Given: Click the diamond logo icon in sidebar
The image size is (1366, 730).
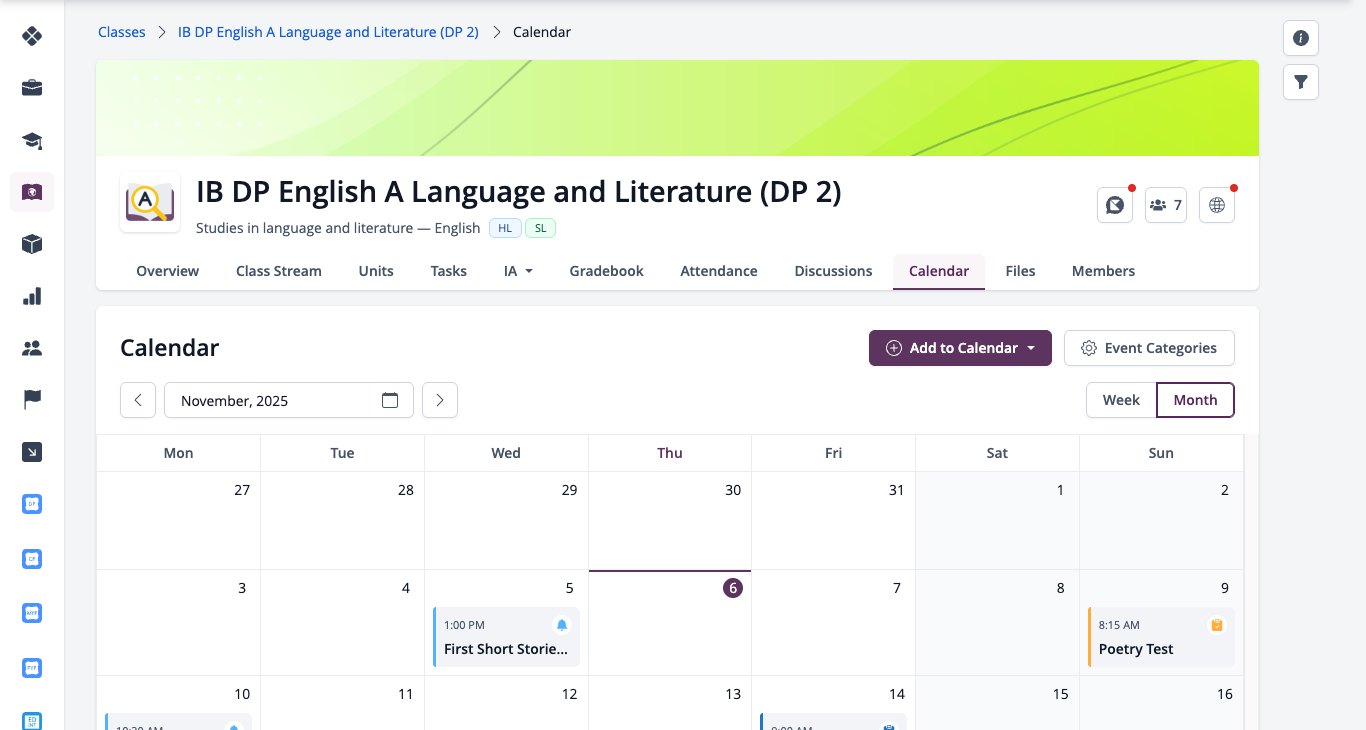Looking at the screenshot, I should 32,37.
